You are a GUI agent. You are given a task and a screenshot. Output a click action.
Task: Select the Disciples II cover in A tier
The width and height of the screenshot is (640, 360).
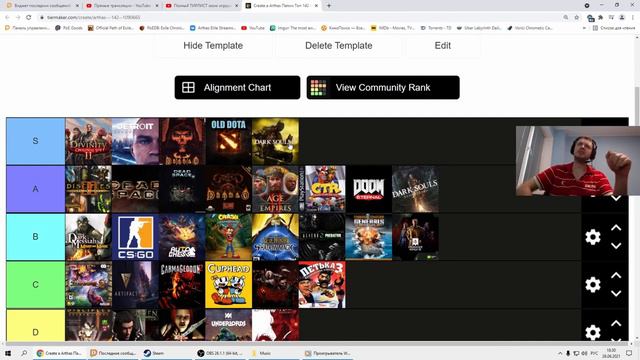89,189
